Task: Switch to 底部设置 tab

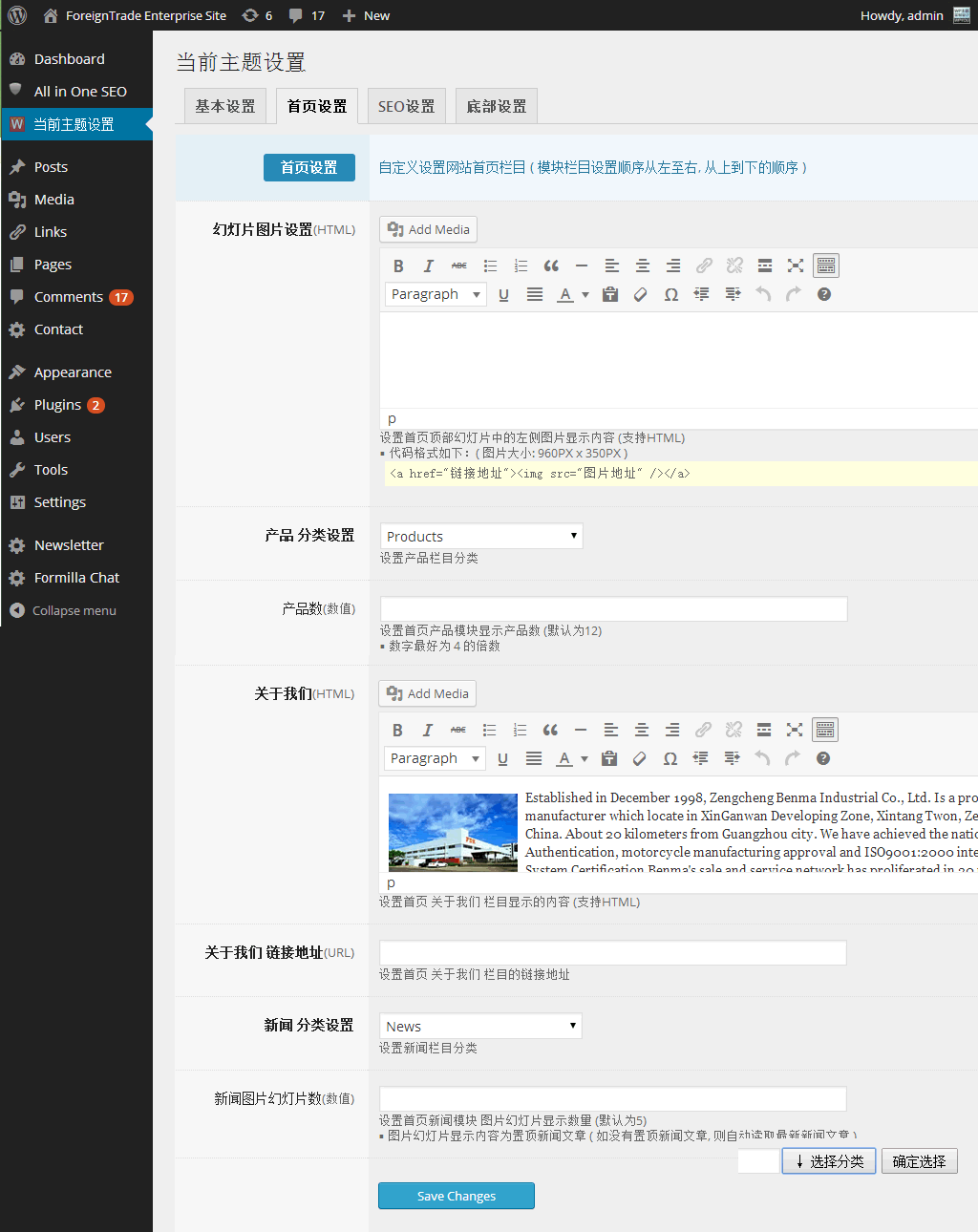Action: click(497, 106)
